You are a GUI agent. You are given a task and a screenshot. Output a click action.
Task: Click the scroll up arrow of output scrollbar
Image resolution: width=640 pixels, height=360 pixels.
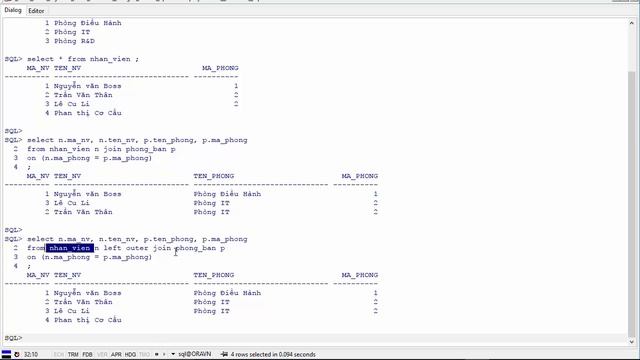[x=631, y=23]
